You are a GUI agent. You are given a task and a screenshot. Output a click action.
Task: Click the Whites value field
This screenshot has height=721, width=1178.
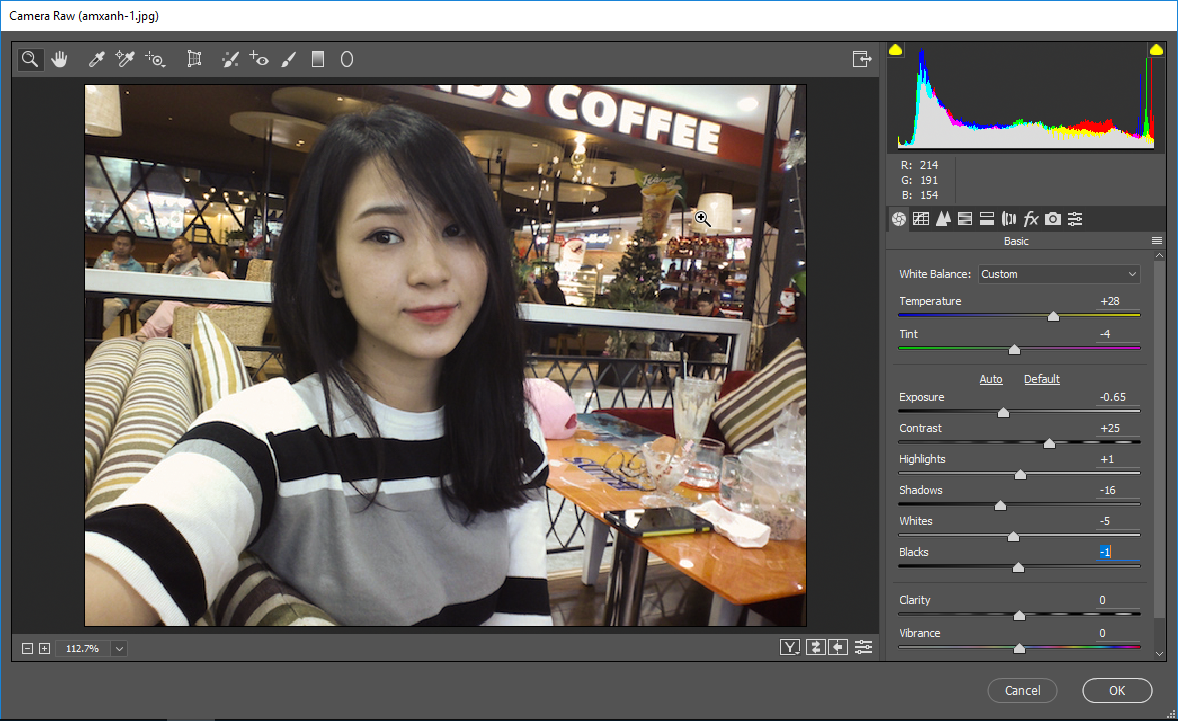(1116, 521)
